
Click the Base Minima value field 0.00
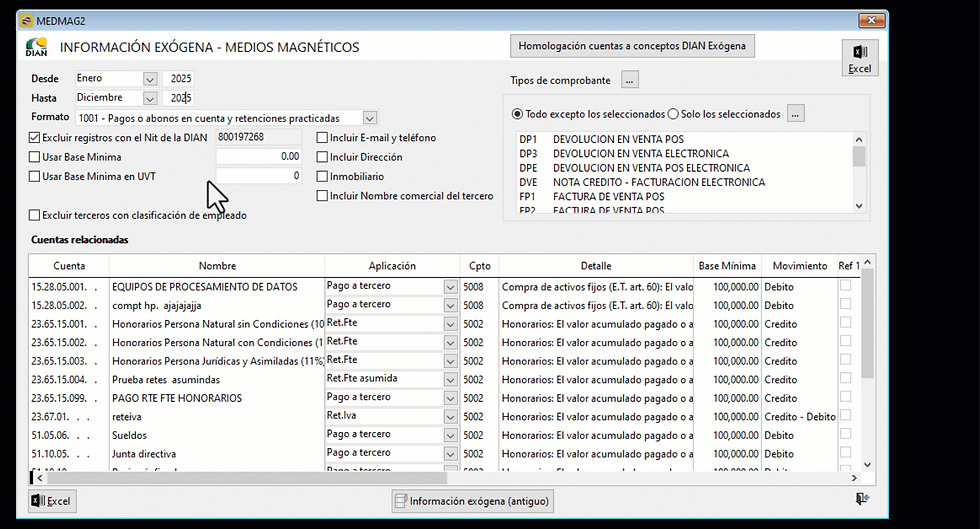coord(259,156)
